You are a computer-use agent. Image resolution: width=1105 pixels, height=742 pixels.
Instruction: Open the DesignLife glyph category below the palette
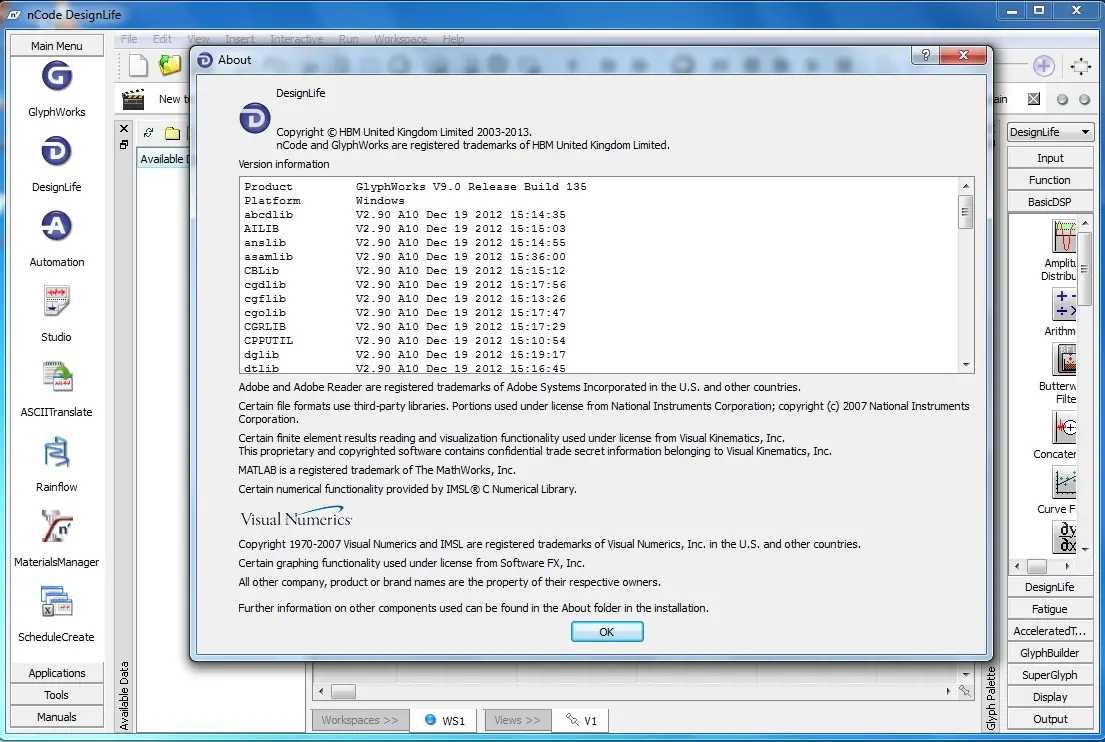(x=1050, y=587)
